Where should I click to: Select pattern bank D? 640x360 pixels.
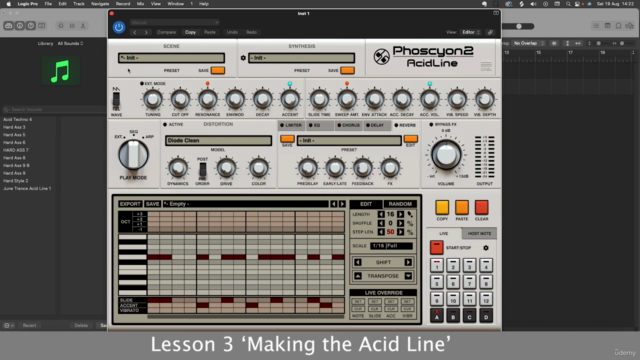tap(486, 316)
